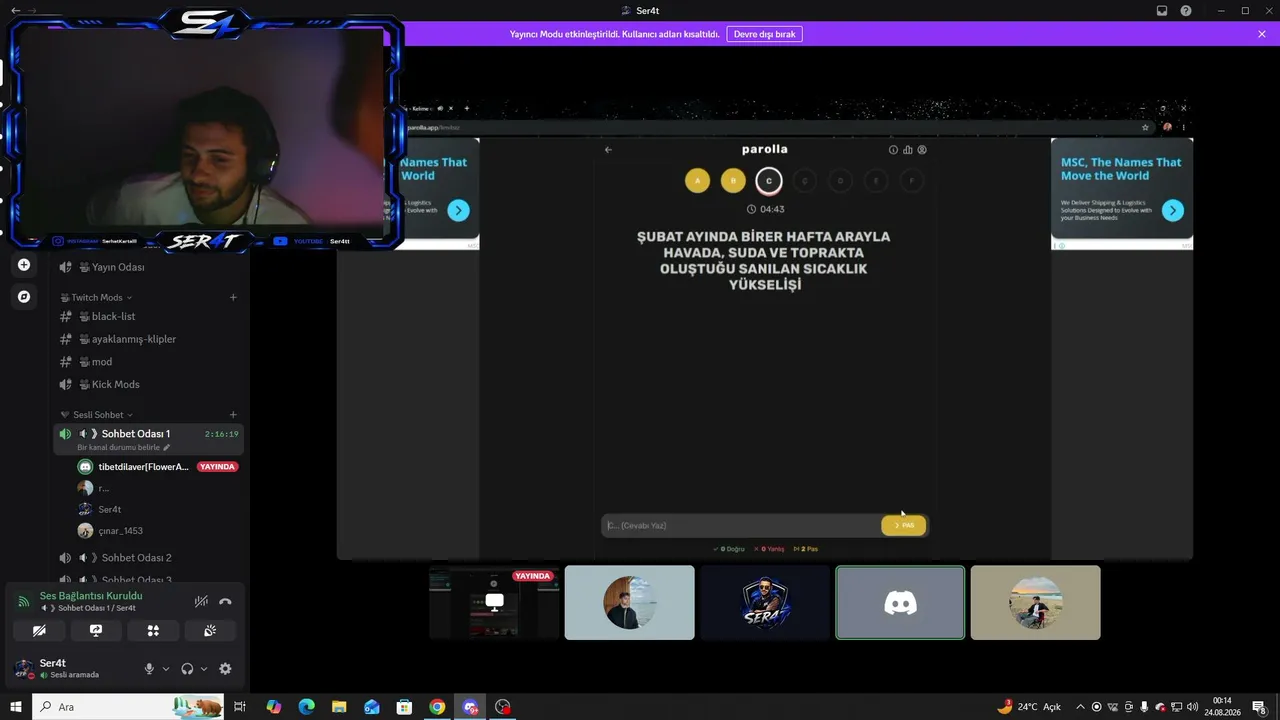Screen dimensions: 1280x720
Task: Select the current letter C circle
Action: coord(769,181)
